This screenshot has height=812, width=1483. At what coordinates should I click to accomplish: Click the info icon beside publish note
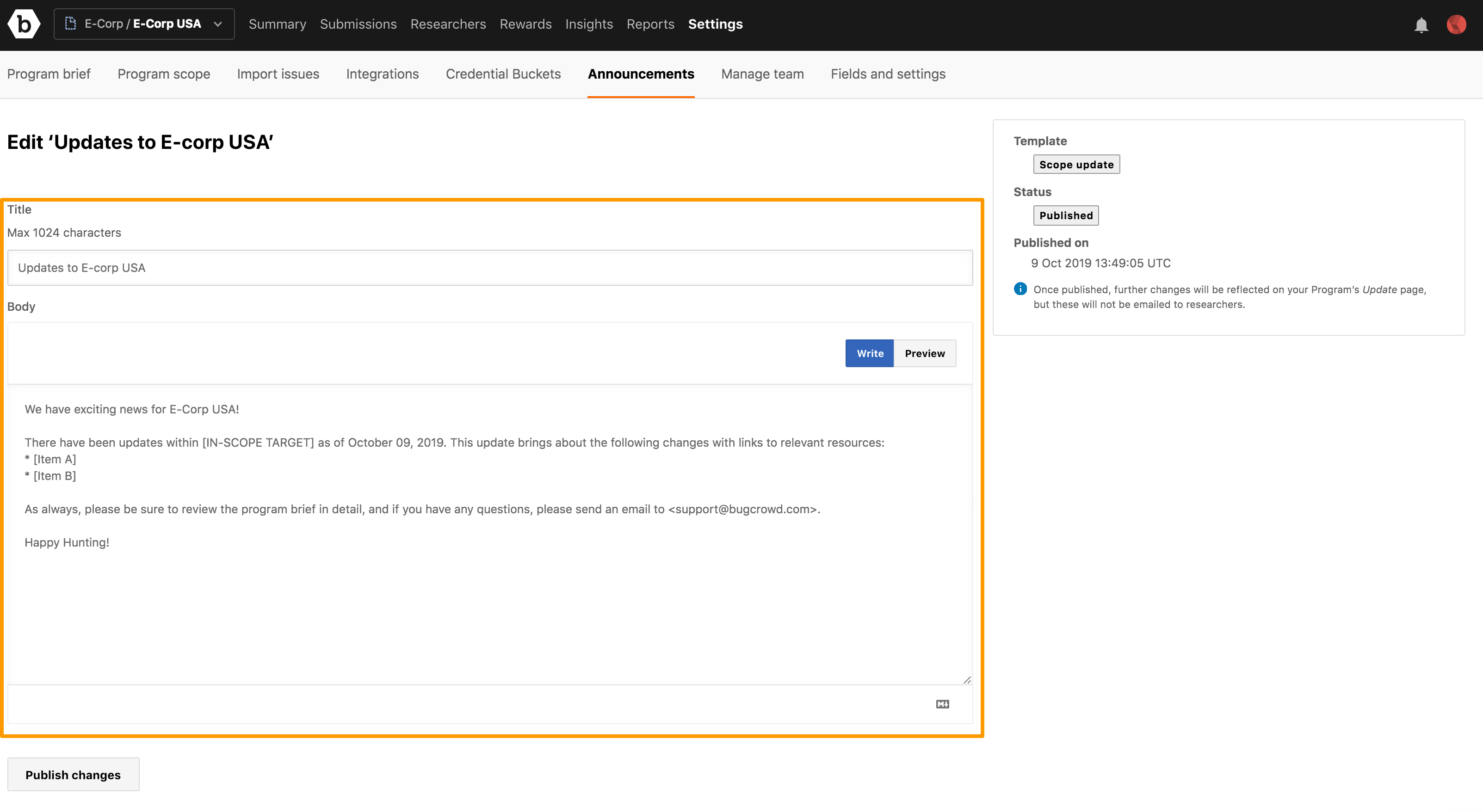(1020, 289)
